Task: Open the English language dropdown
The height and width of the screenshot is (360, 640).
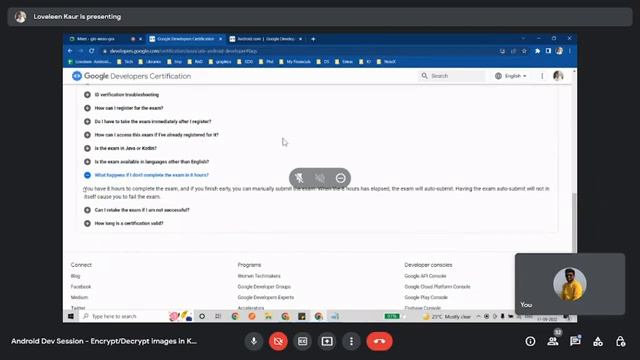Action: point(511,76)
